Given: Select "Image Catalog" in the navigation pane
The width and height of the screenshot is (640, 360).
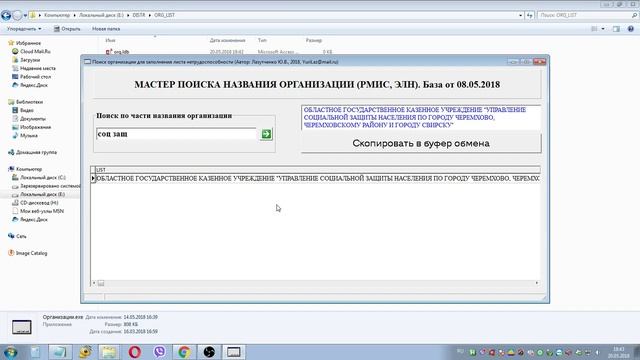Looking at the screenshot, I should pyautogui.click(x=31, y=253).
